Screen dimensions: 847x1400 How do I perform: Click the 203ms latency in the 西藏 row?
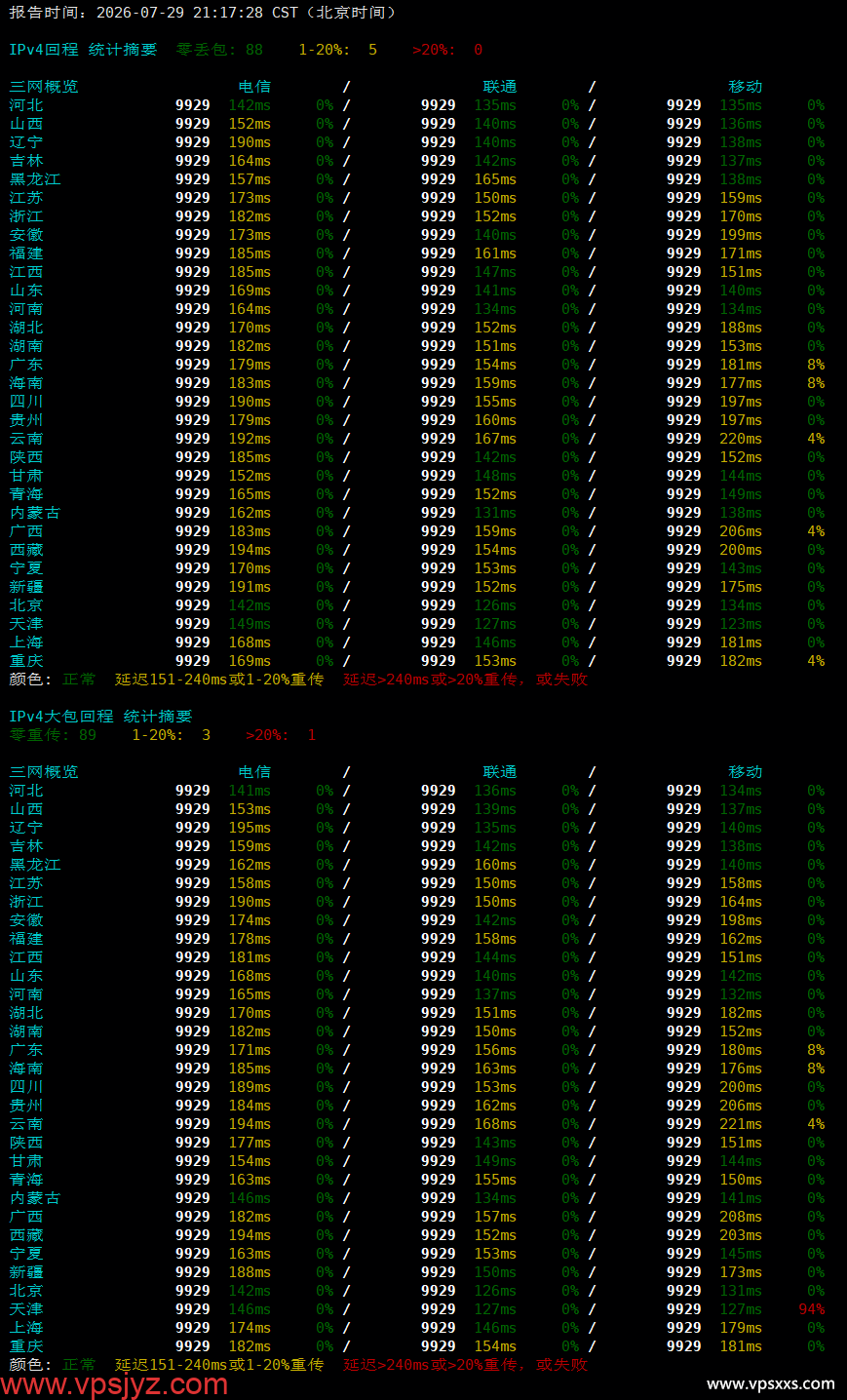(x=741, y=1235)
